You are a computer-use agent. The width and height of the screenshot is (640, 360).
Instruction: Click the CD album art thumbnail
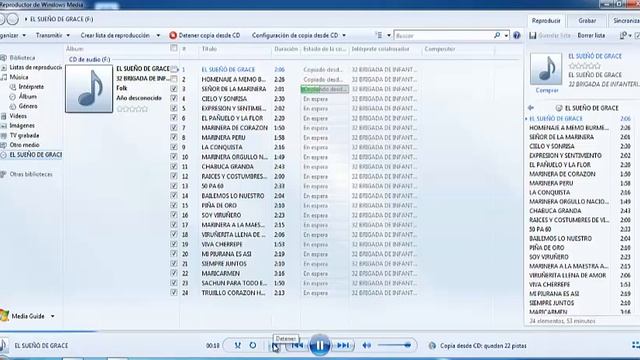(x=89, y=89)
